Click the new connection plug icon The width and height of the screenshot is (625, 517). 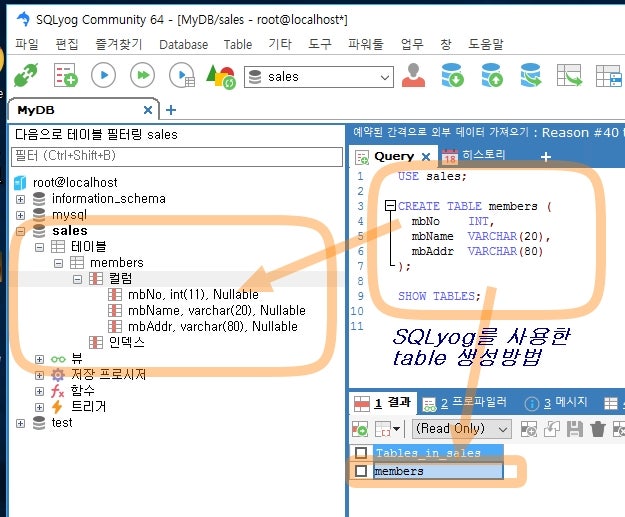[x=26, y=75]
